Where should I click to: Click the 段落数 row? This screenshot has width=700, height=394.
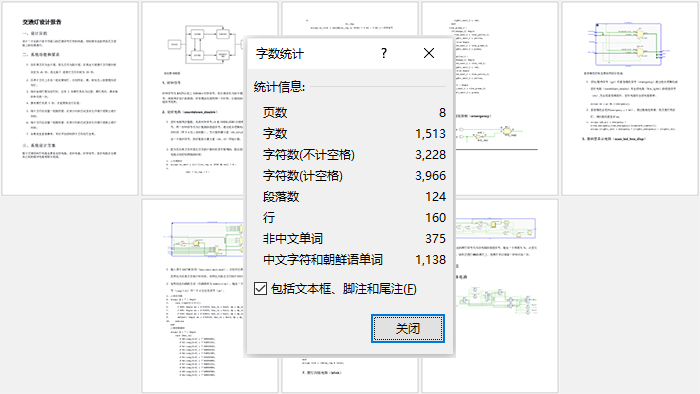coord(354,196)
